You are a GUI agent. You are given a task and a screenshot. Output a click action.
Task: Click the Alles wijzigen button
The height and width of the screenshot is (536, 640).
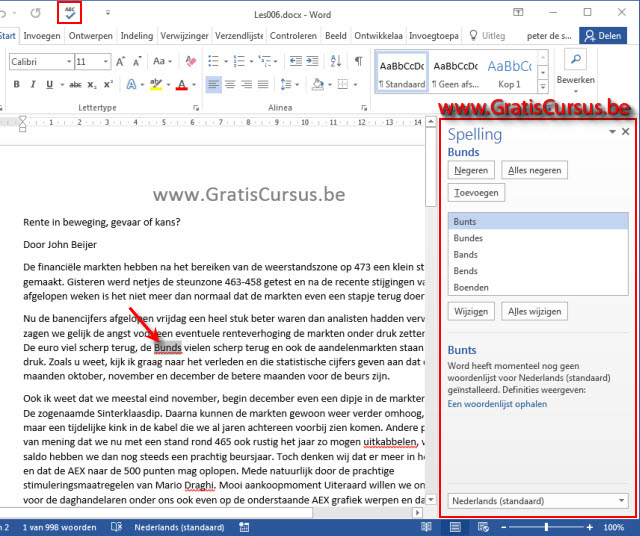[534, 311]
